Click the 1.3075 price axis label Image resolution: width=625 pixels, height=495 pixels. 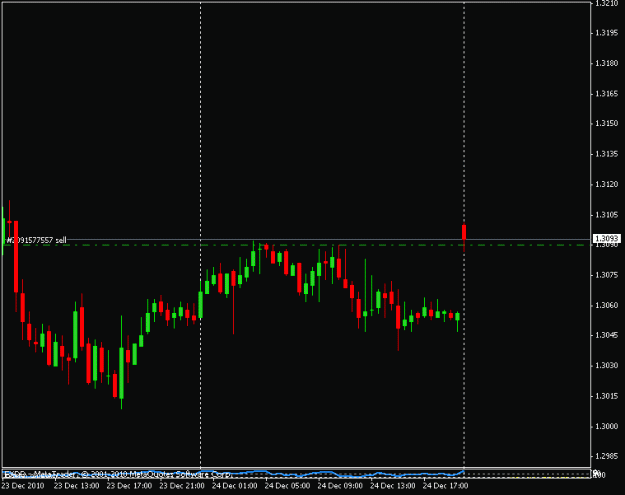click(607, 275)
